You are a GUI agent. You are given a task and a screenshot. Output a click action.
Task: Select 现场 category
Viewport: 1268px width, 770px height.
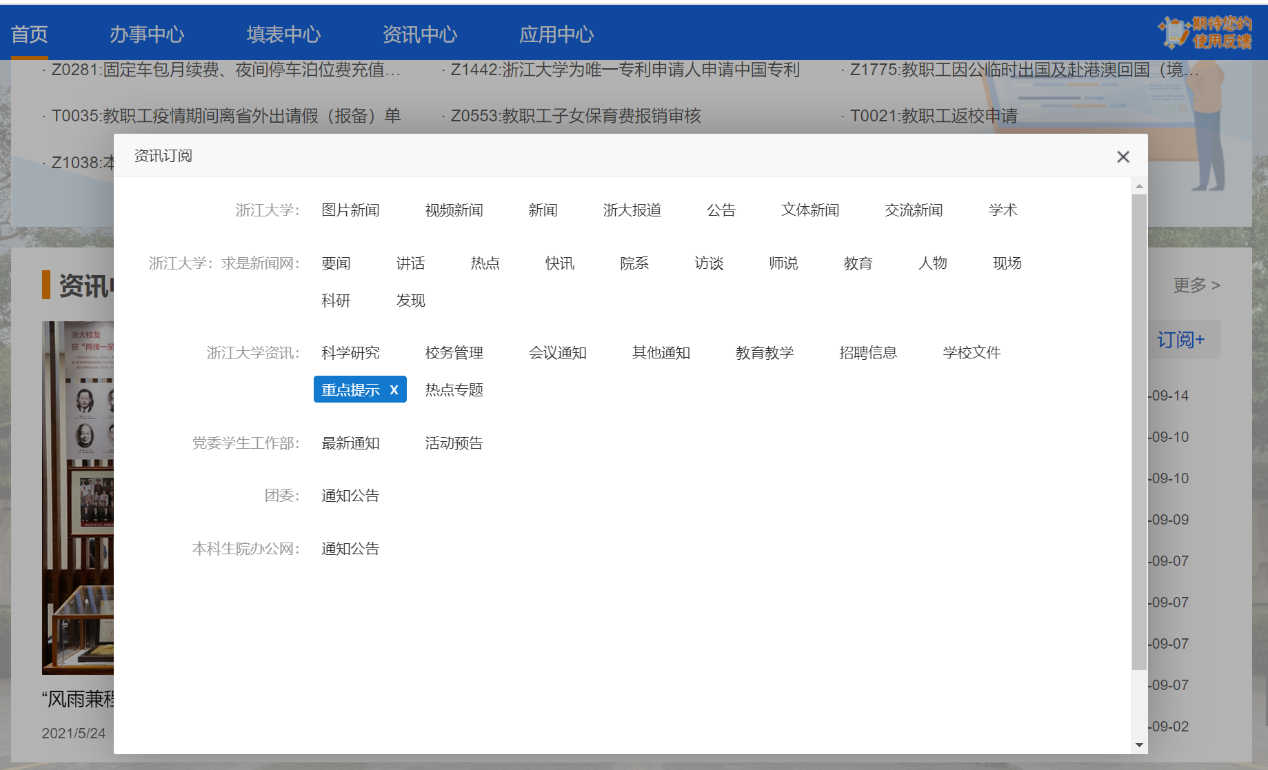tap(1007, 263)
